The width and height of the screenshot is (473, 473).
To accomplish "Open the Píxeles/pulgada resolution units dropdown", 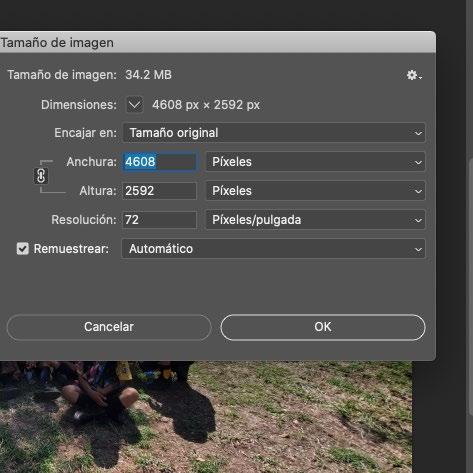I will (315, 220).
